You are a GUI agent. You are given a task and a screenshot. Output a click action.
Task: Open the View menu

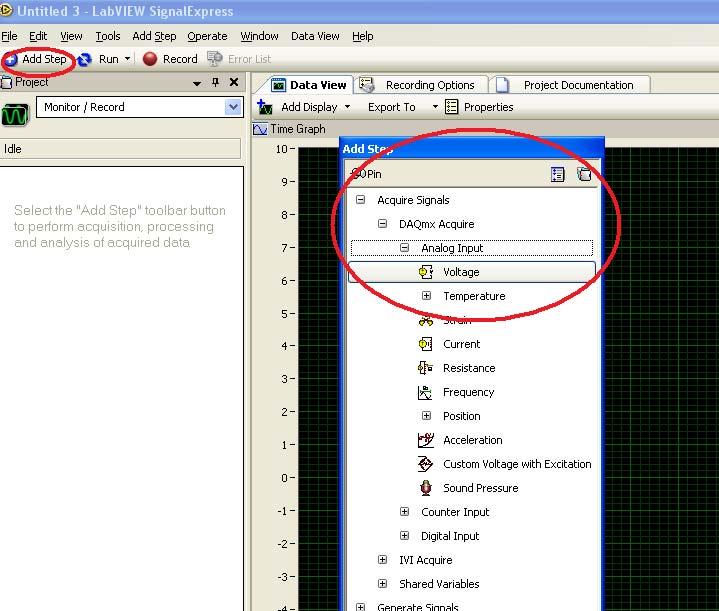coord(72,36)
